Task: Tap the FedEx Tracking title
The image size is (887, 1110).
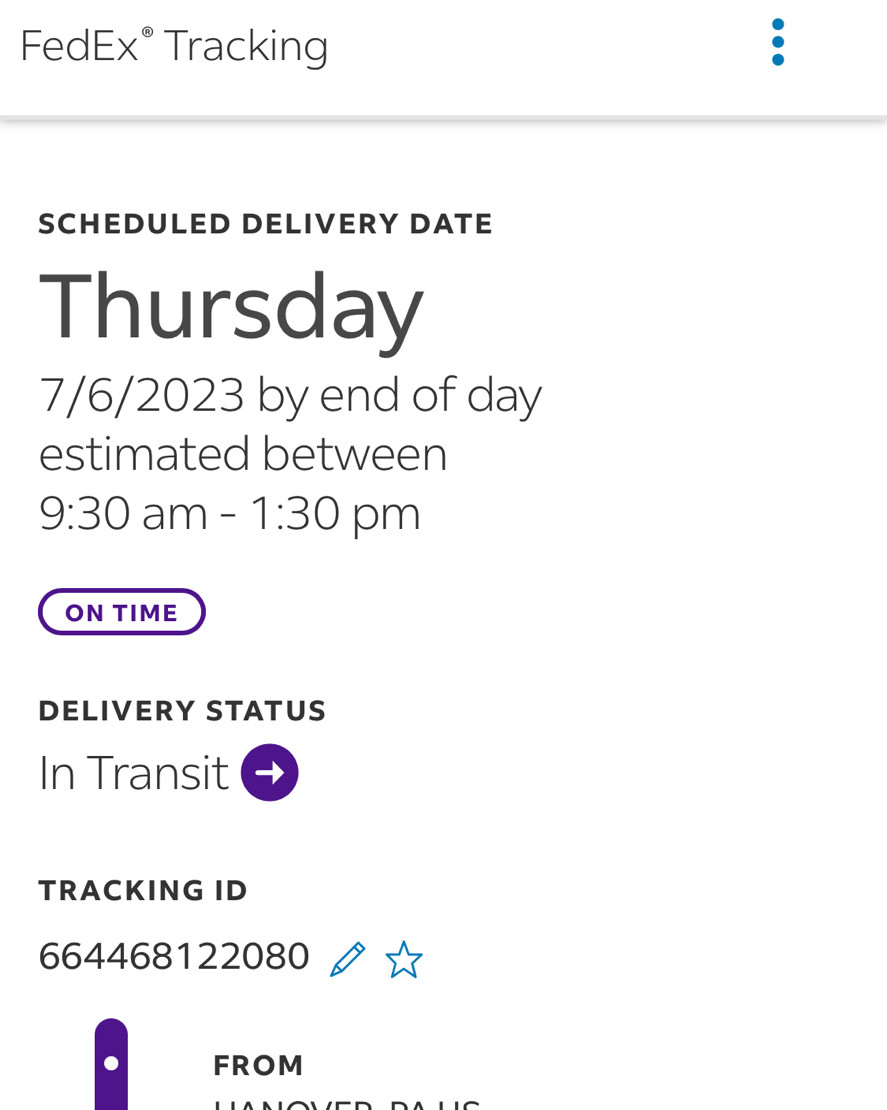Action: click(x=174, y=47)
